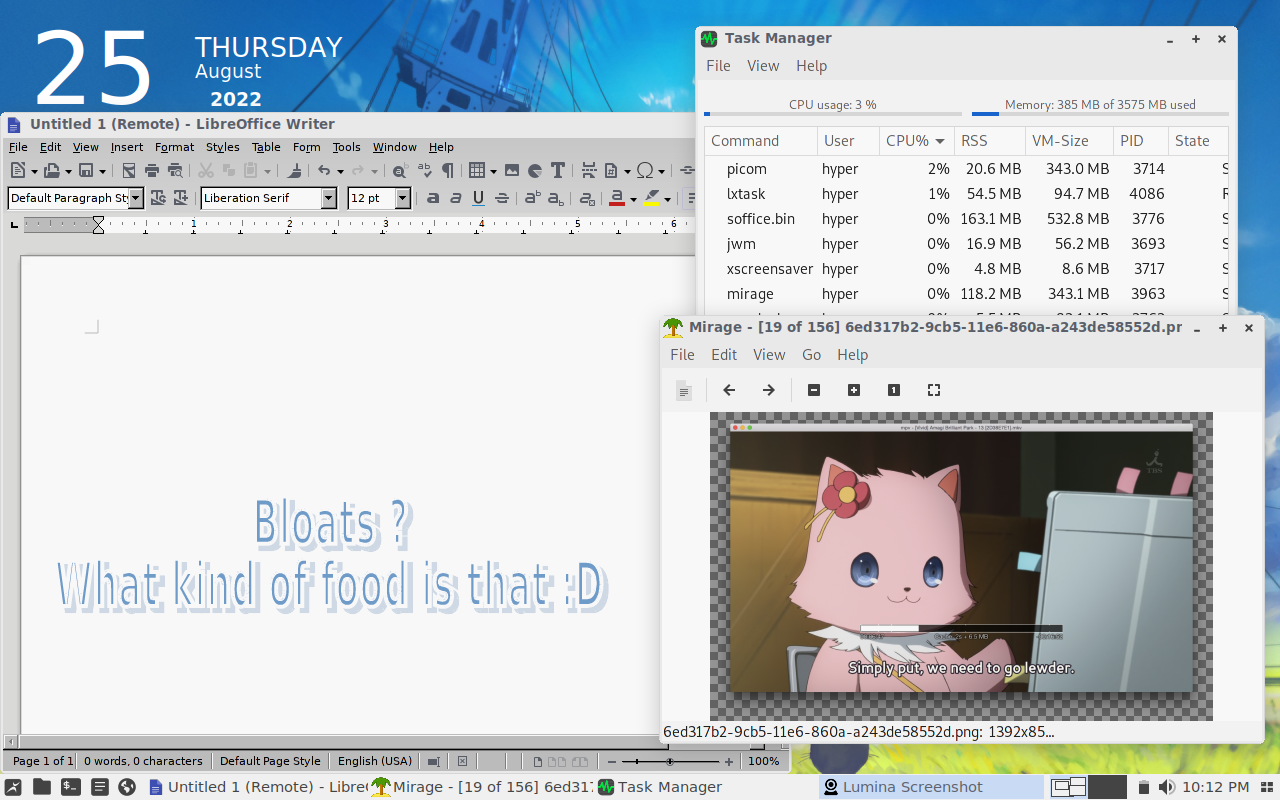Click Mirage zoom in icon
The image size is (1280, 800).
pos(854,390)
